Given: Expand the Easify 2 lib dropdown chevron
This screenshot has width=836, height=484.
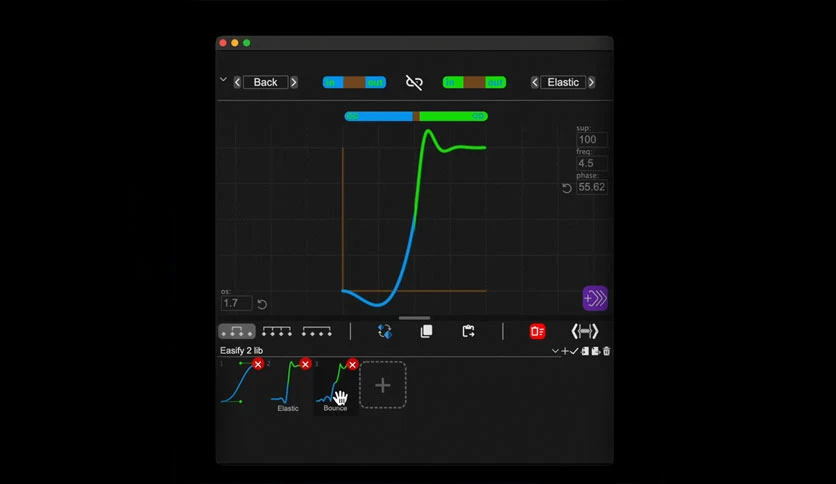Looking at the screenshot, I should (x=555, y=351).
